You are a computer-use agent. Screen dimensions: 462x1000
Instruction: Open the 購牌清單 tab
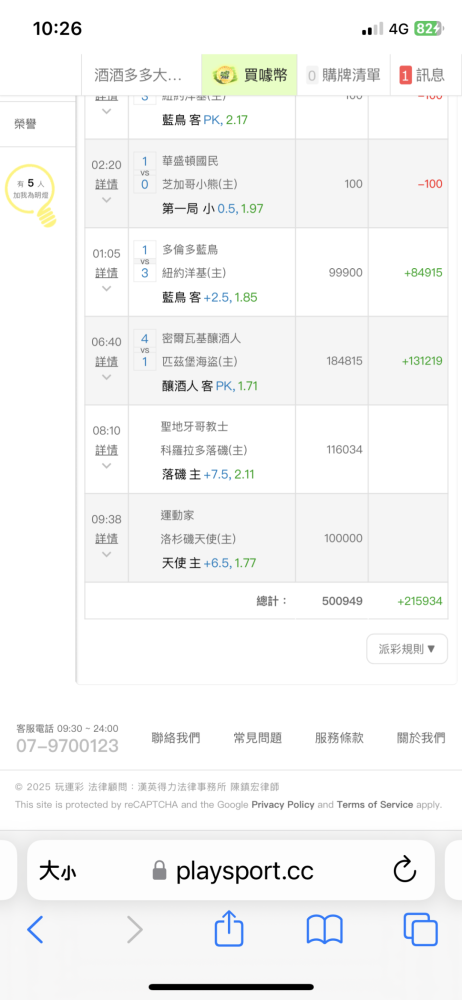tap(344, 75)
